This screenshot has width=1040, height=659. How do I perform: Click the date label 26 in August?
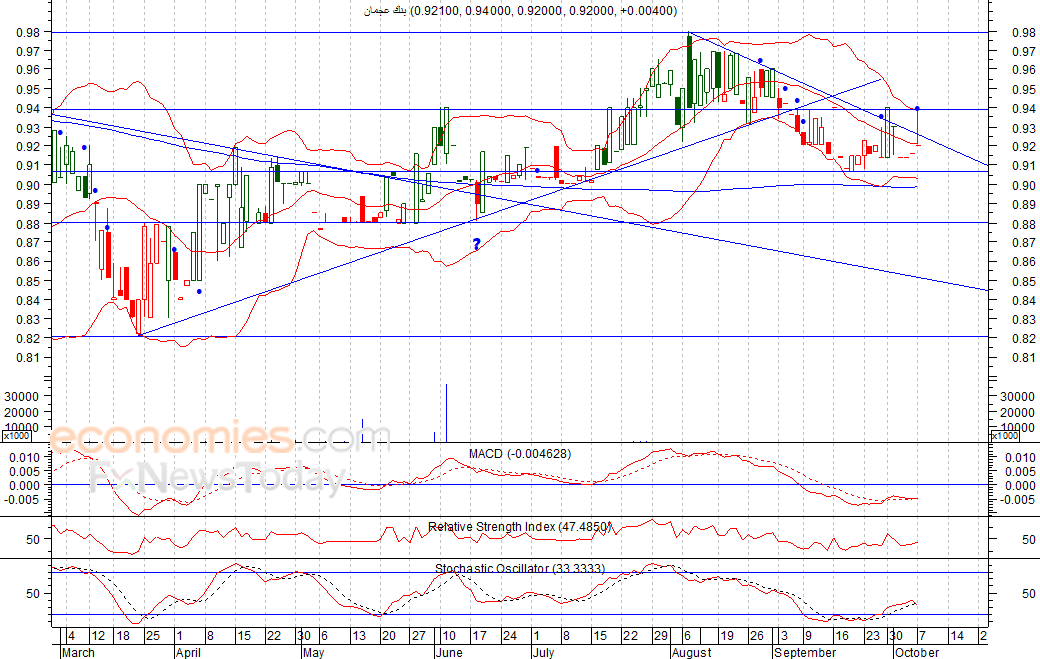[757, 636]
